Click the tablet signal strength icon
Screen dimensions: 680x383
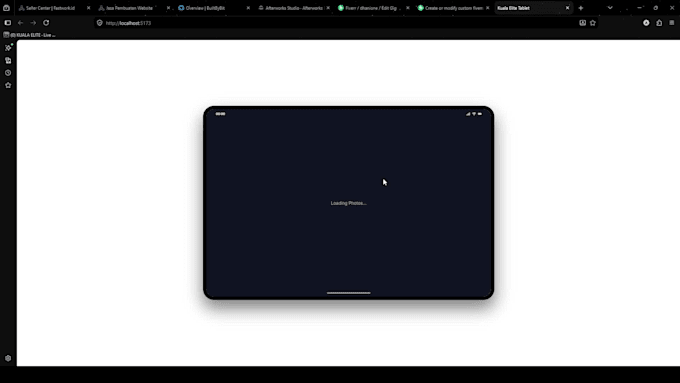point(468,114)
